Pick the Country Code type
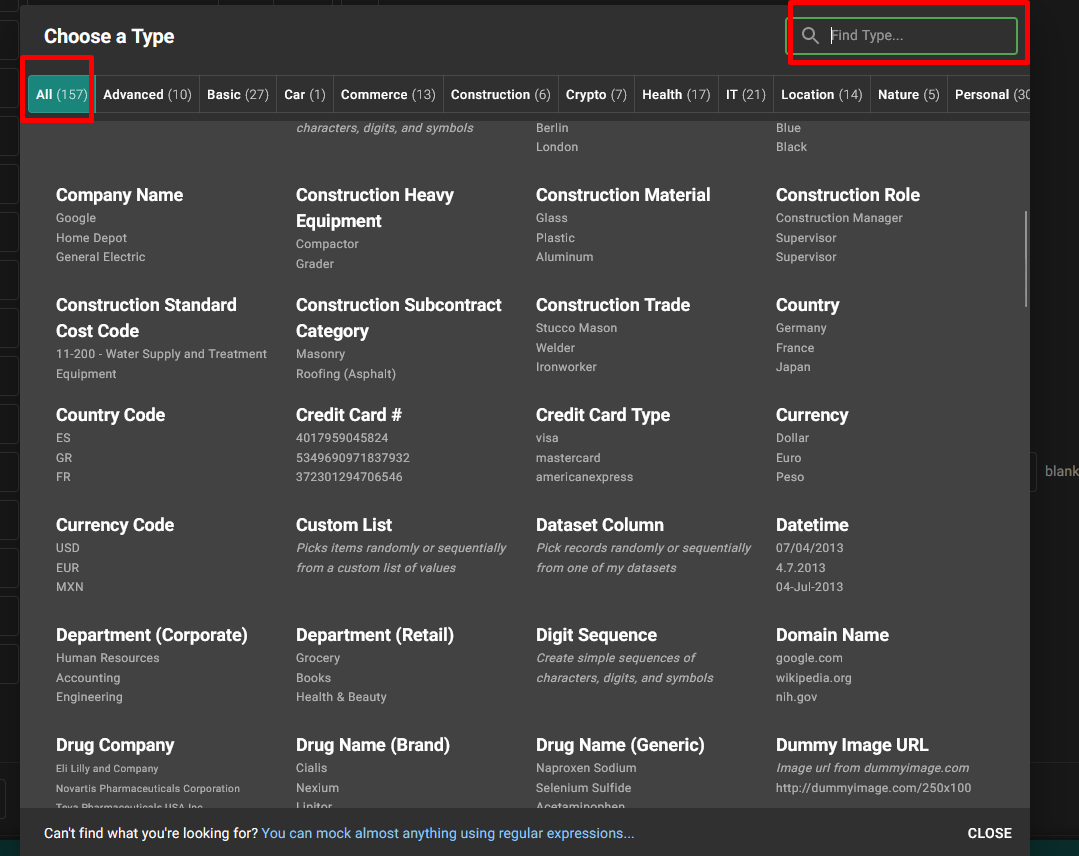 (x=111, y=416)
